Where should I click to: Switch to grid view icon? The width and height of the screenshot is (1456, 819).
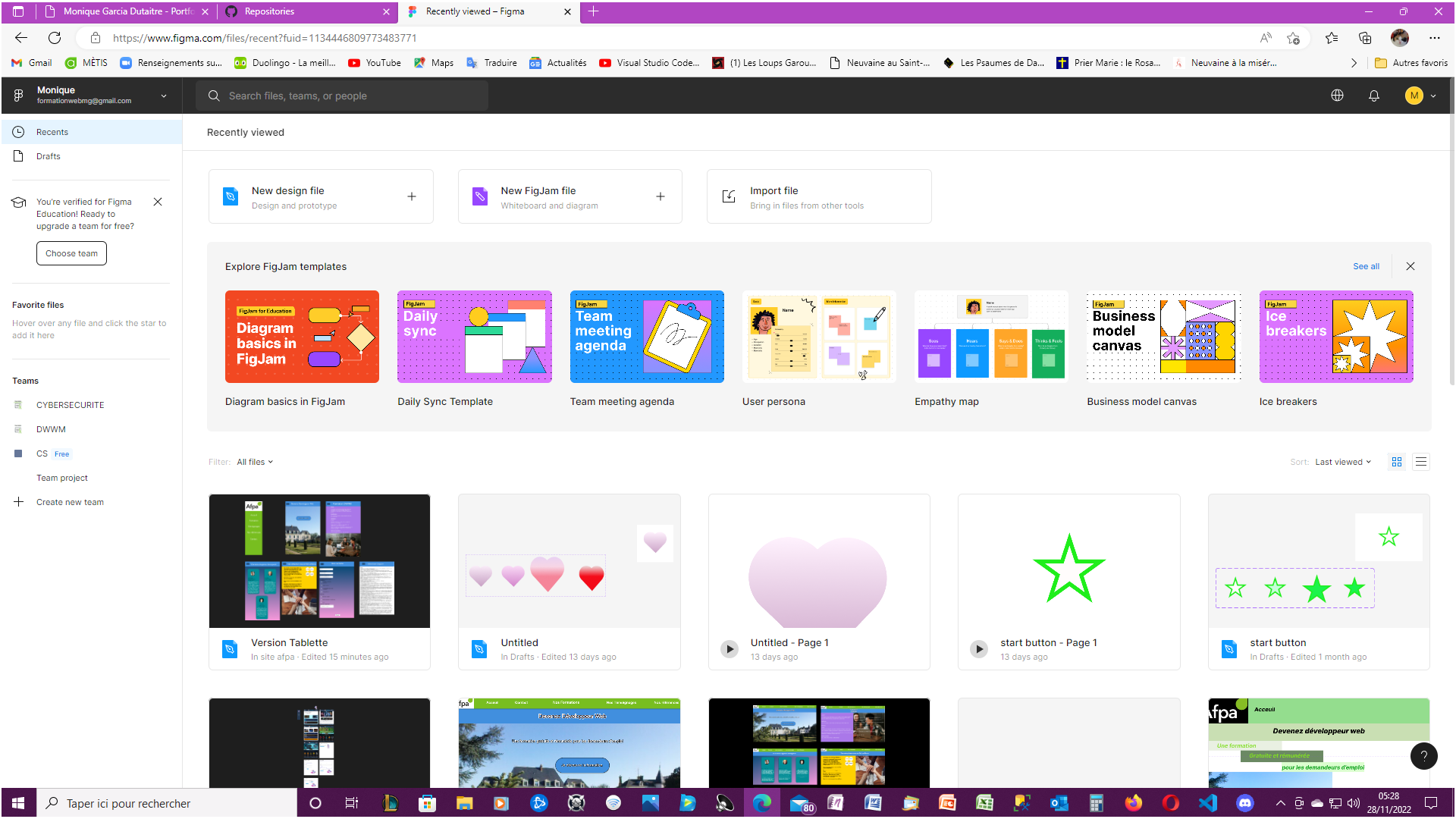pyautogui.click(x=1397, y=462)
